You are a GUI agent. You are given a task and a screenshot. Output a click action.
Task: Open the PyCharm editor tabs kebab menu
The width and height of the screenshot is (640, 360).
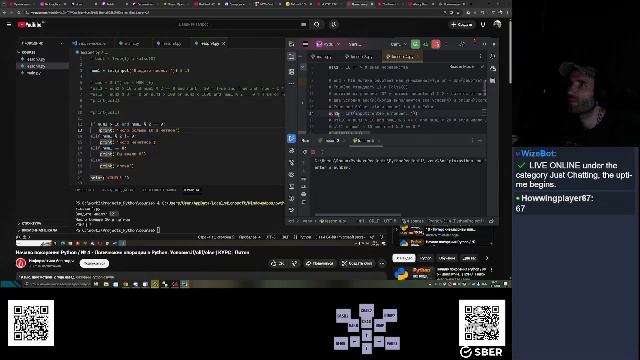[x=480, y=57]
